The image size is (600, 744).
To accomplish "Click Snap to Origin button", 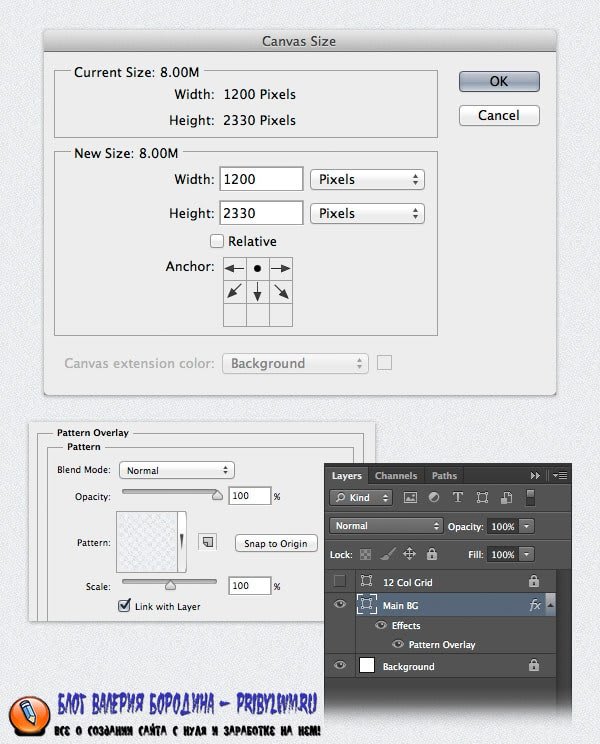I will pos(276,543).
